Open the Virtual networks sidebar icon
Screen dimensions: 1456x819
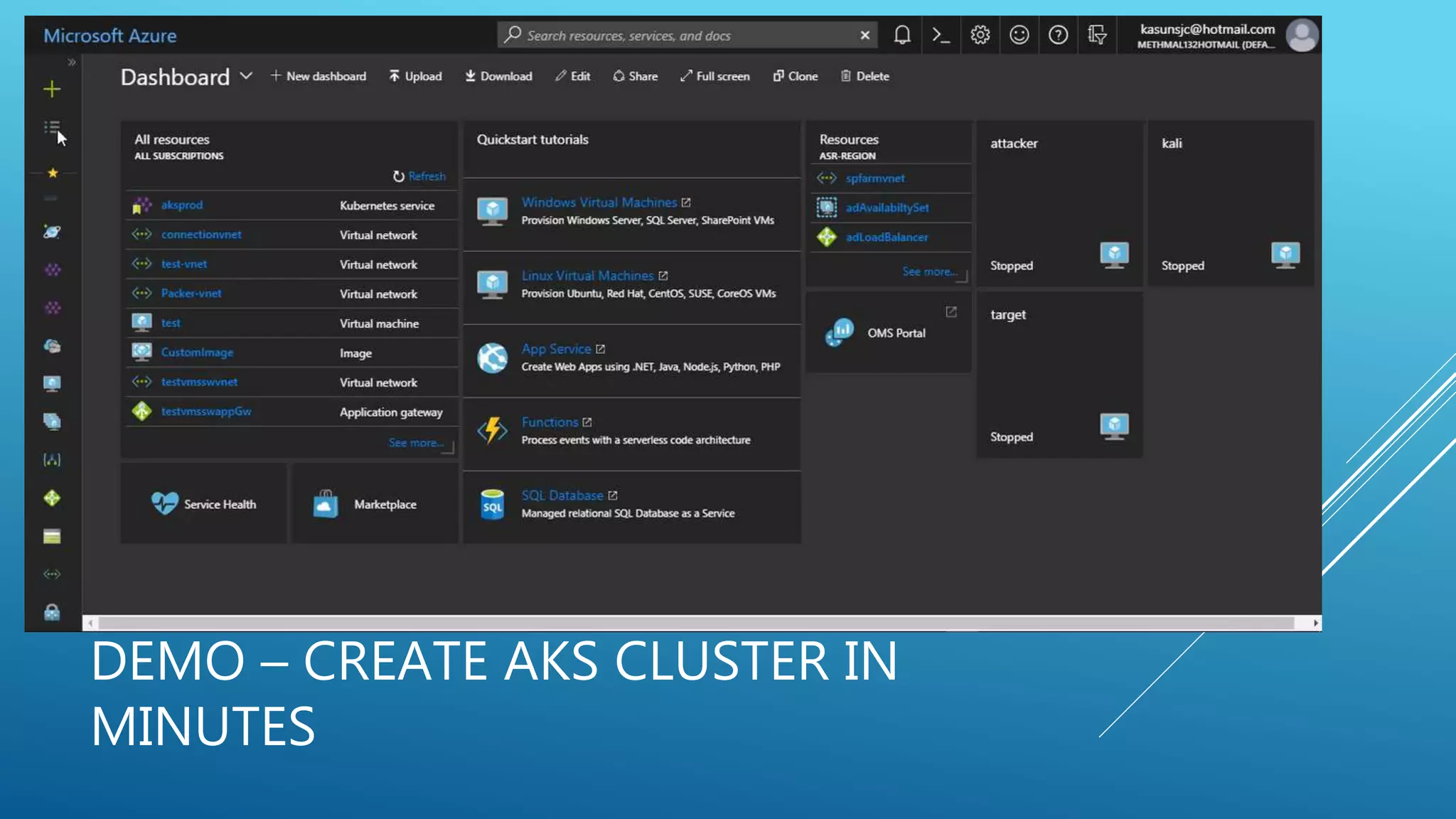52,574
